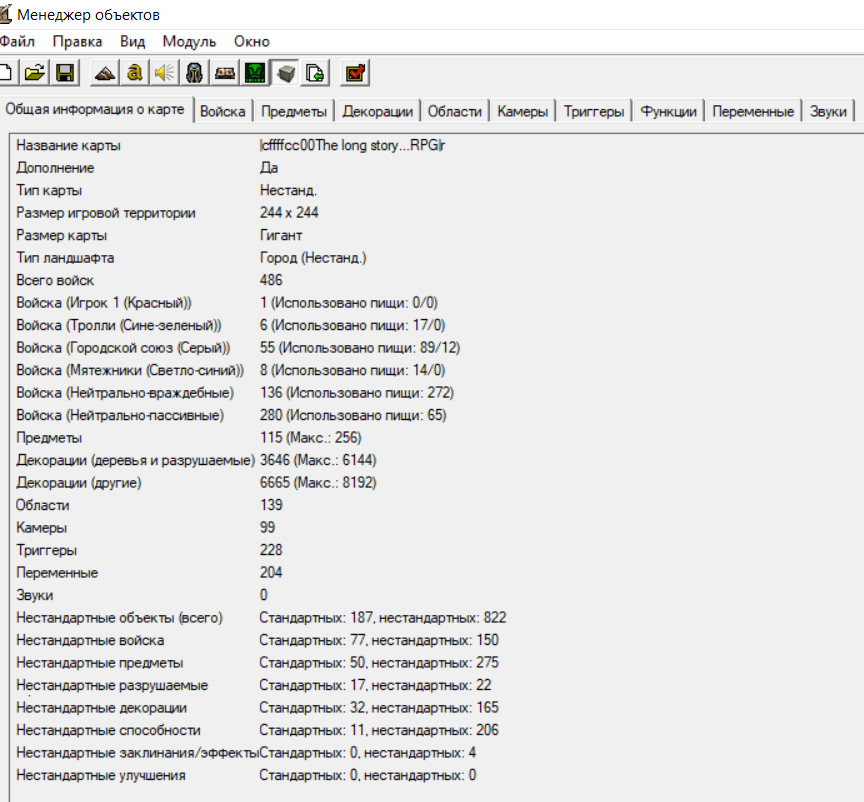864x802 pixels.
Task: Select the Нестандартные разрушаемые row
Action: [253, 685]
